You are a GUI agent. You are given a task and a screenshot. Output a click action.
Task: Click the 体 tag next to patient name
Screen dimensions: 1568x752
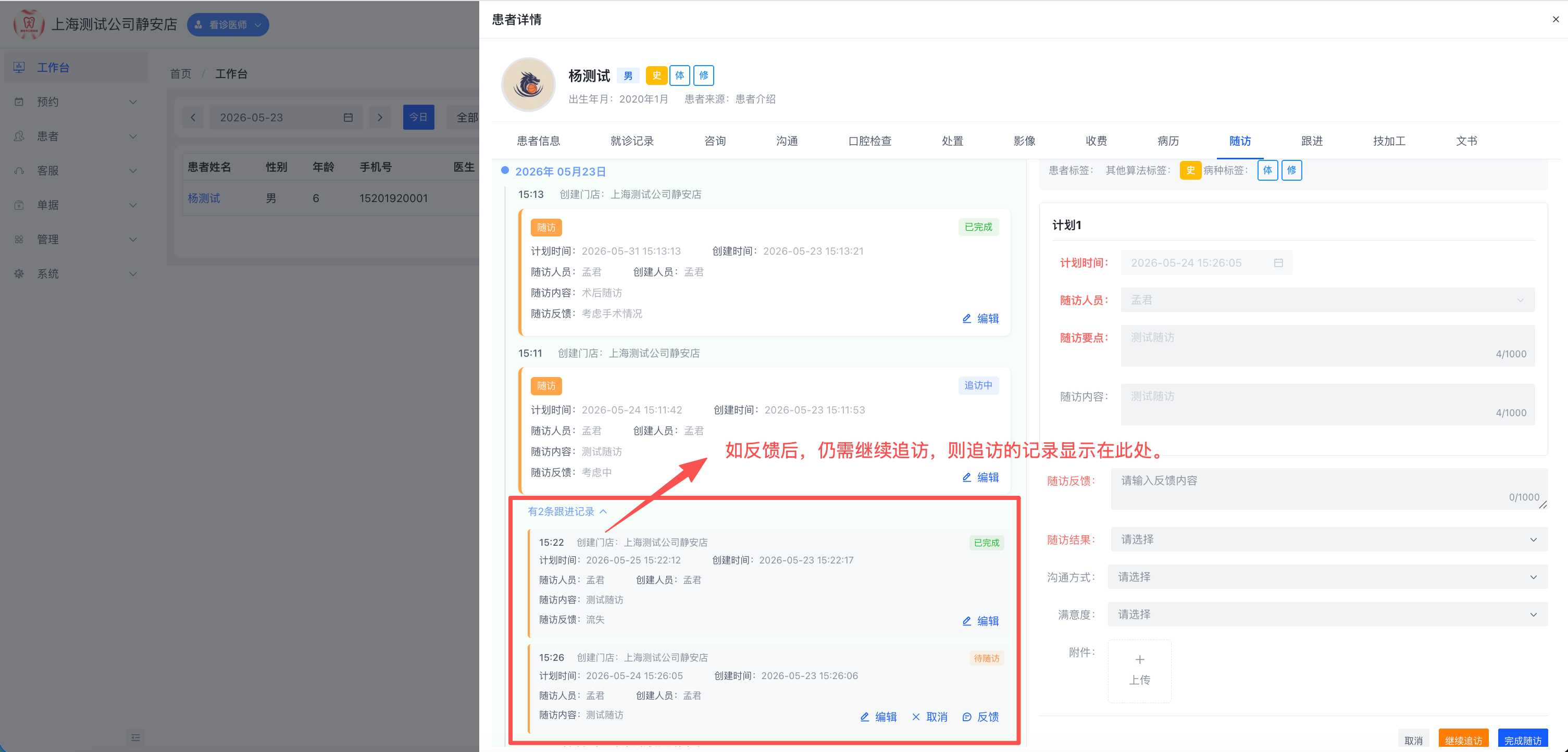click(679, 76)
